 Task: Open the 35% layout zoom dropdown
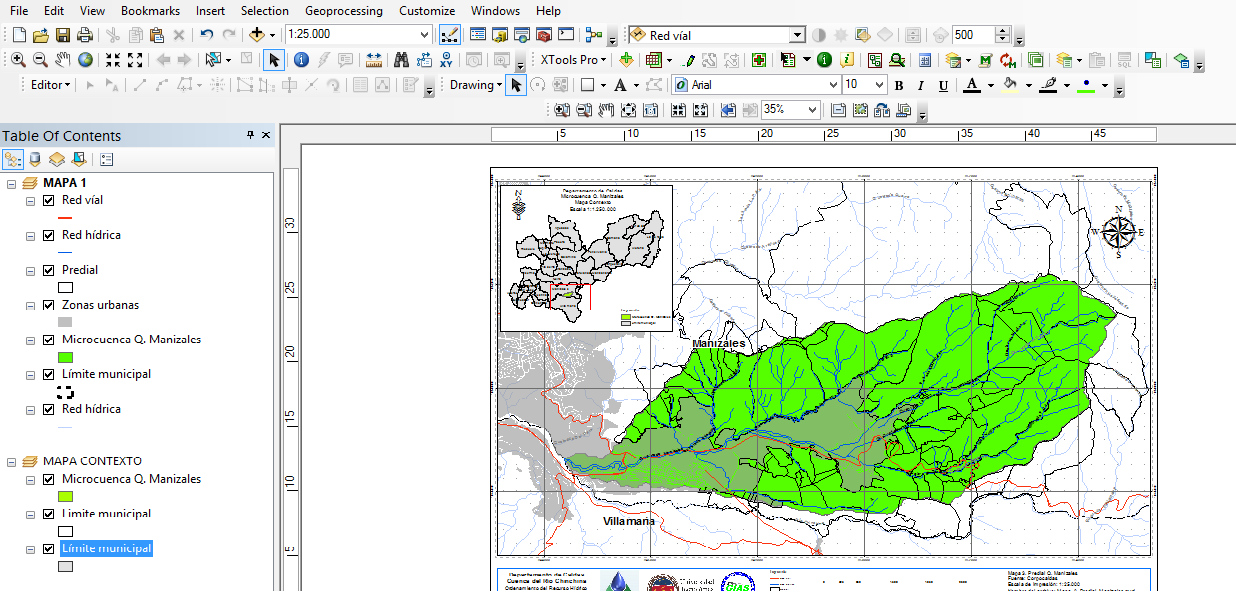pos(809,110)
